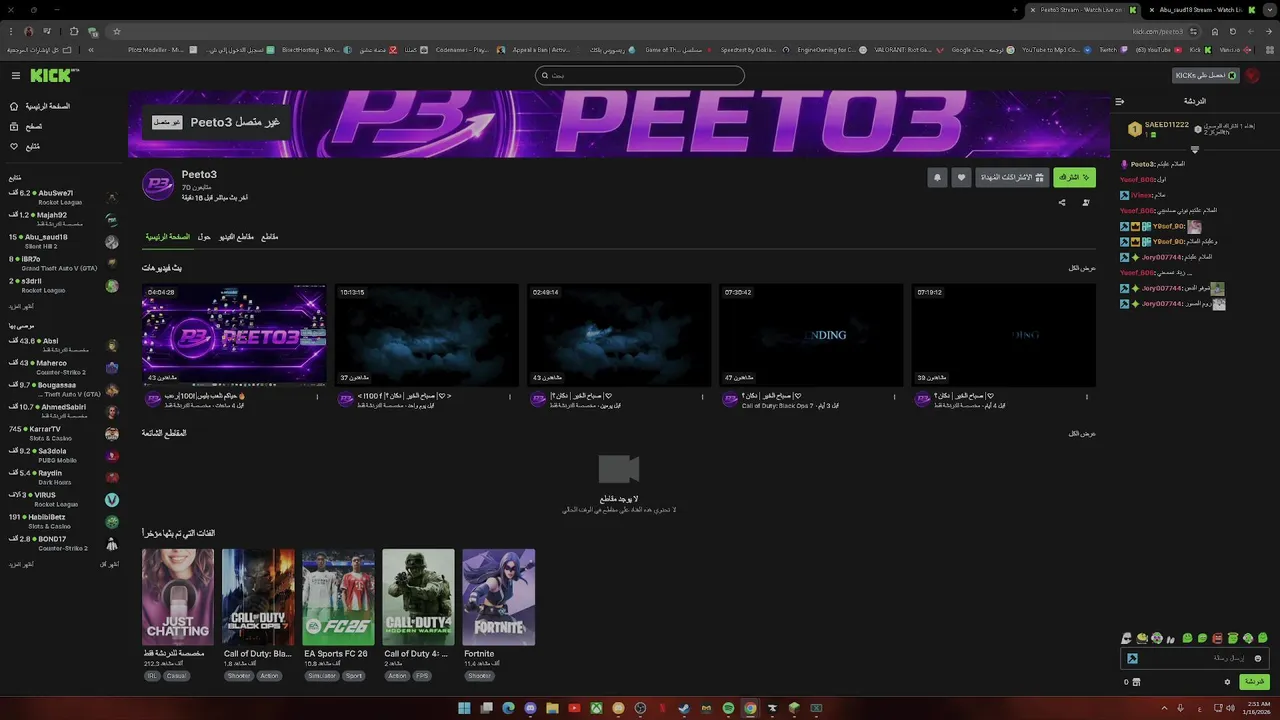Open the chat settings gear icon
Image resolution: width=1280 pixels, height=720 pixels.
(x=1227, y=682)
